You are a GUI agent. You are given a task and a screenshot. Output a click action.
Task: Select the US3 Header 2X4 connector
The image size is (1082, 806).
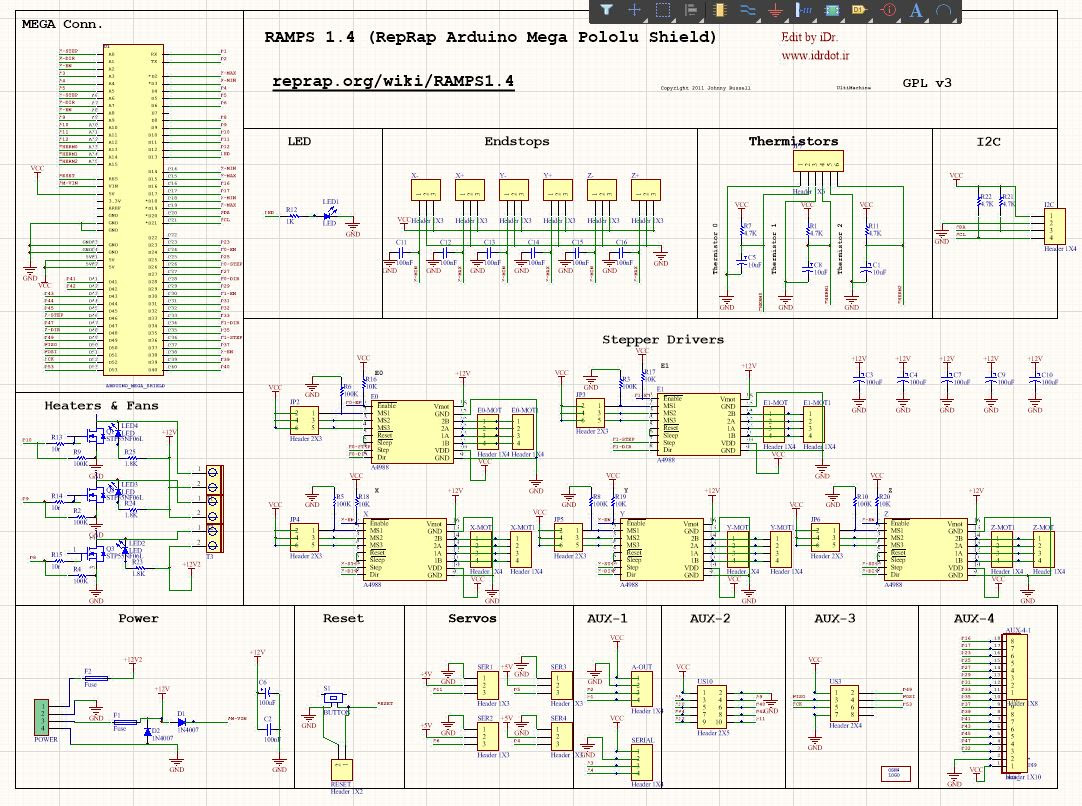845,704
